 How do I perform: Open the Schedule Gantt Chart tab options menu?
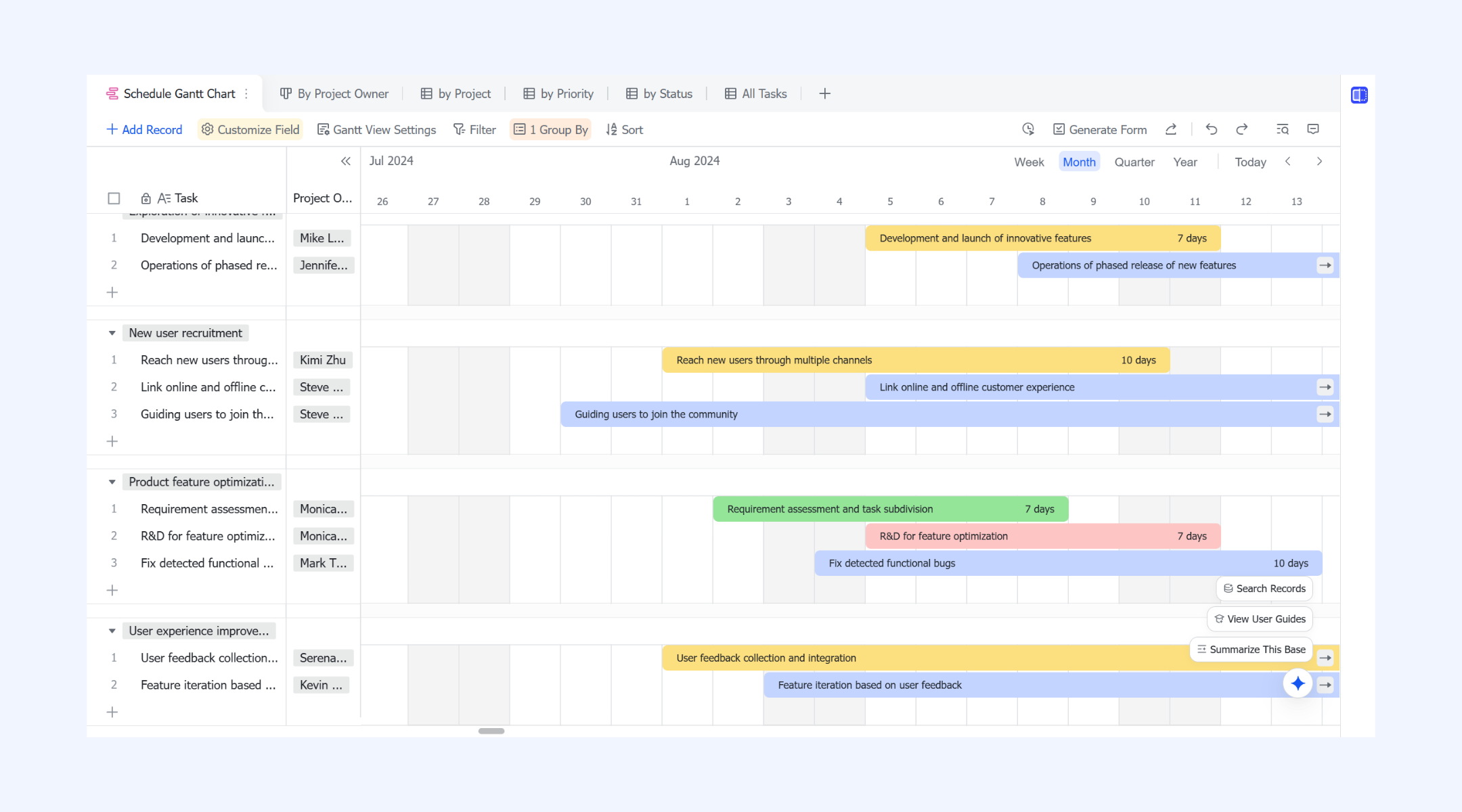click(x=246, y=94)
